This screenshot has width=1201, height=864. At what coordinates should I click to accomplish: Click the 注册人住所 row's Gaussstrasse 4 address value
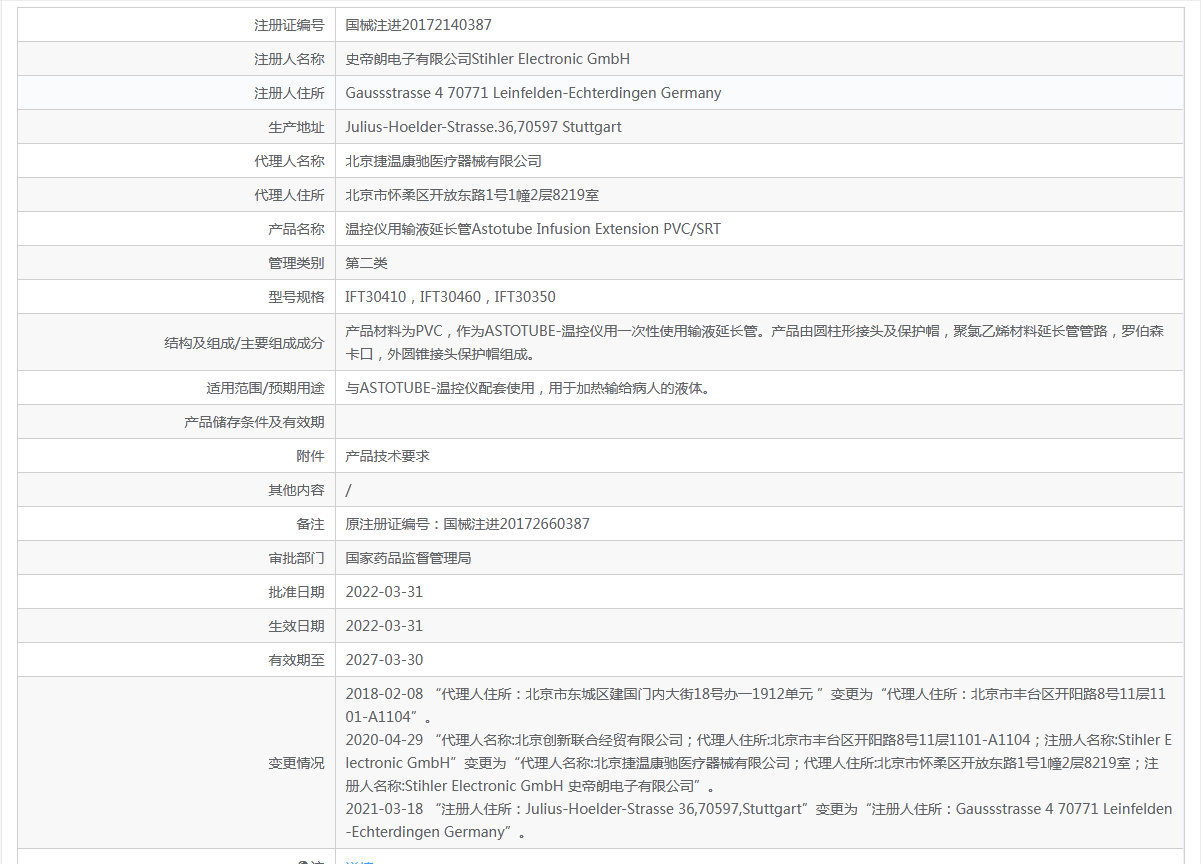(533, 93)
